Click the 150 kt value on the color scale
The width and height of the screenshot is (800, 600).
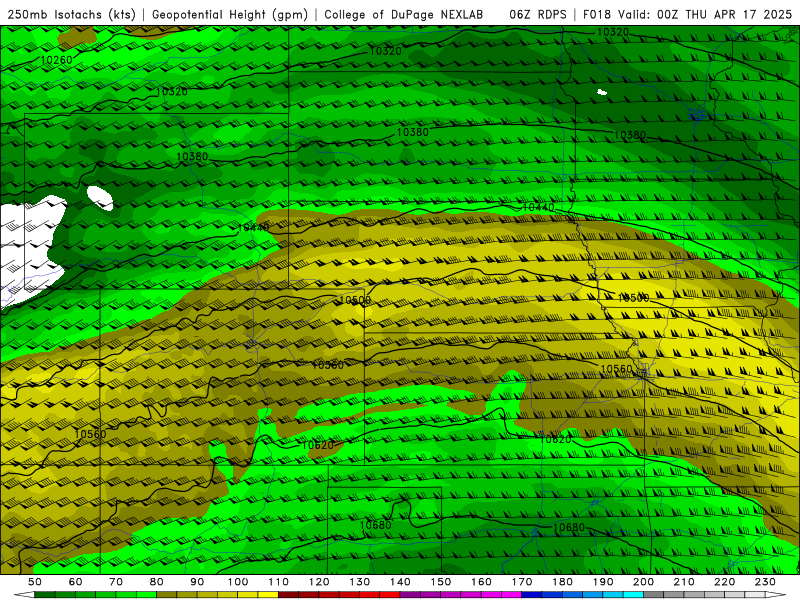point(441,582)
